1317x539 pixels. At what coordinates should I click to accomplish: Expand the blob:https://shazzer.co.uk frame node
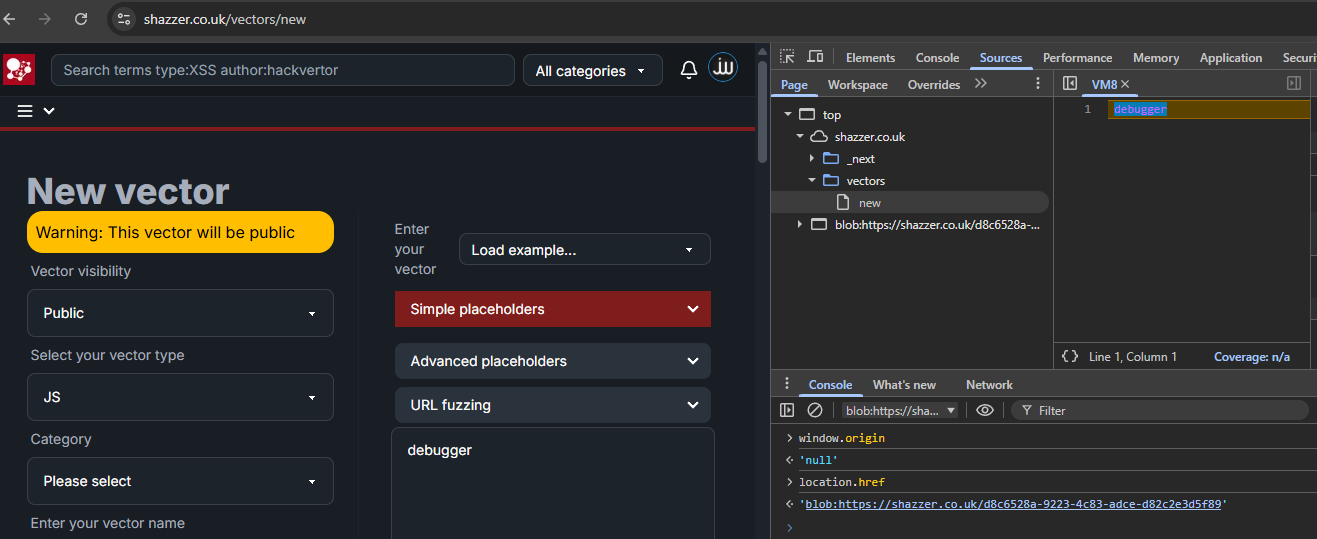(800, 225)
